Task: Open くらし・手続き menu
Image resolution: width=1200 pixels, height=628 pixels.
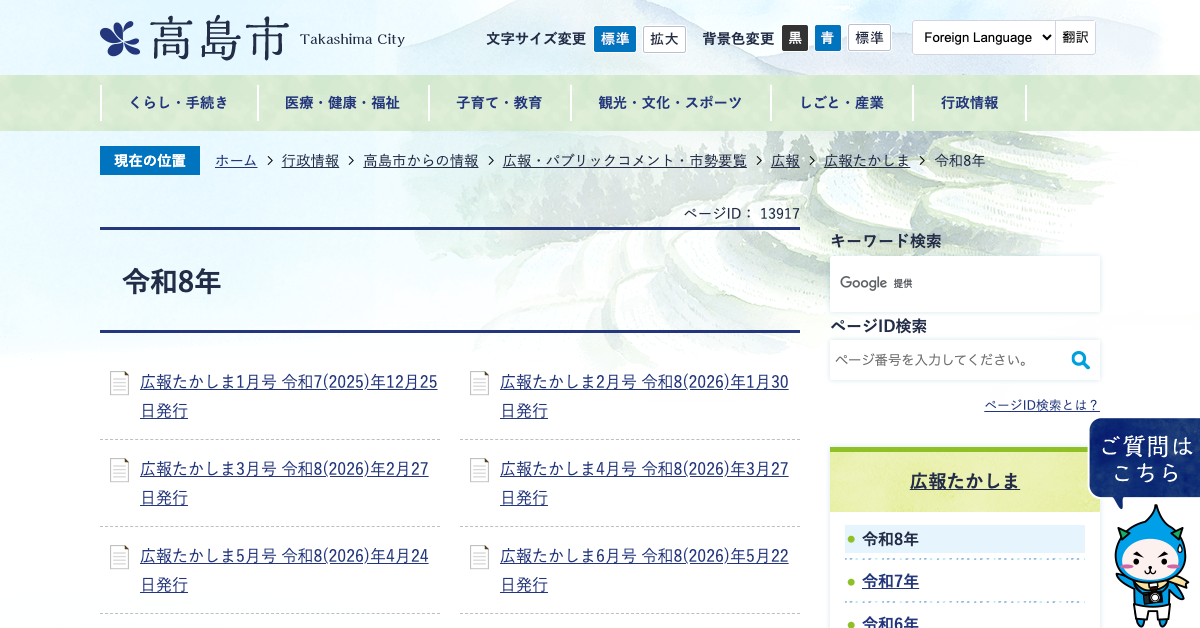Action: coord(179,103)
